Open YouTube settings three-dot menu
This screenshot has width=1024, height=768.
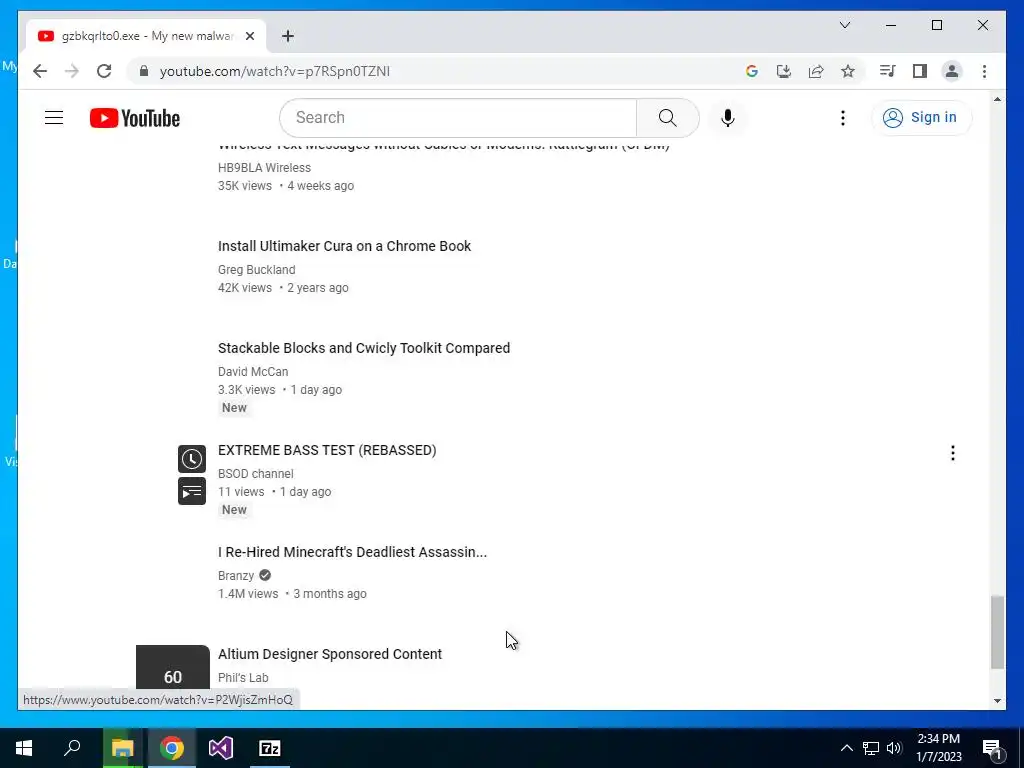coord(842,118)
